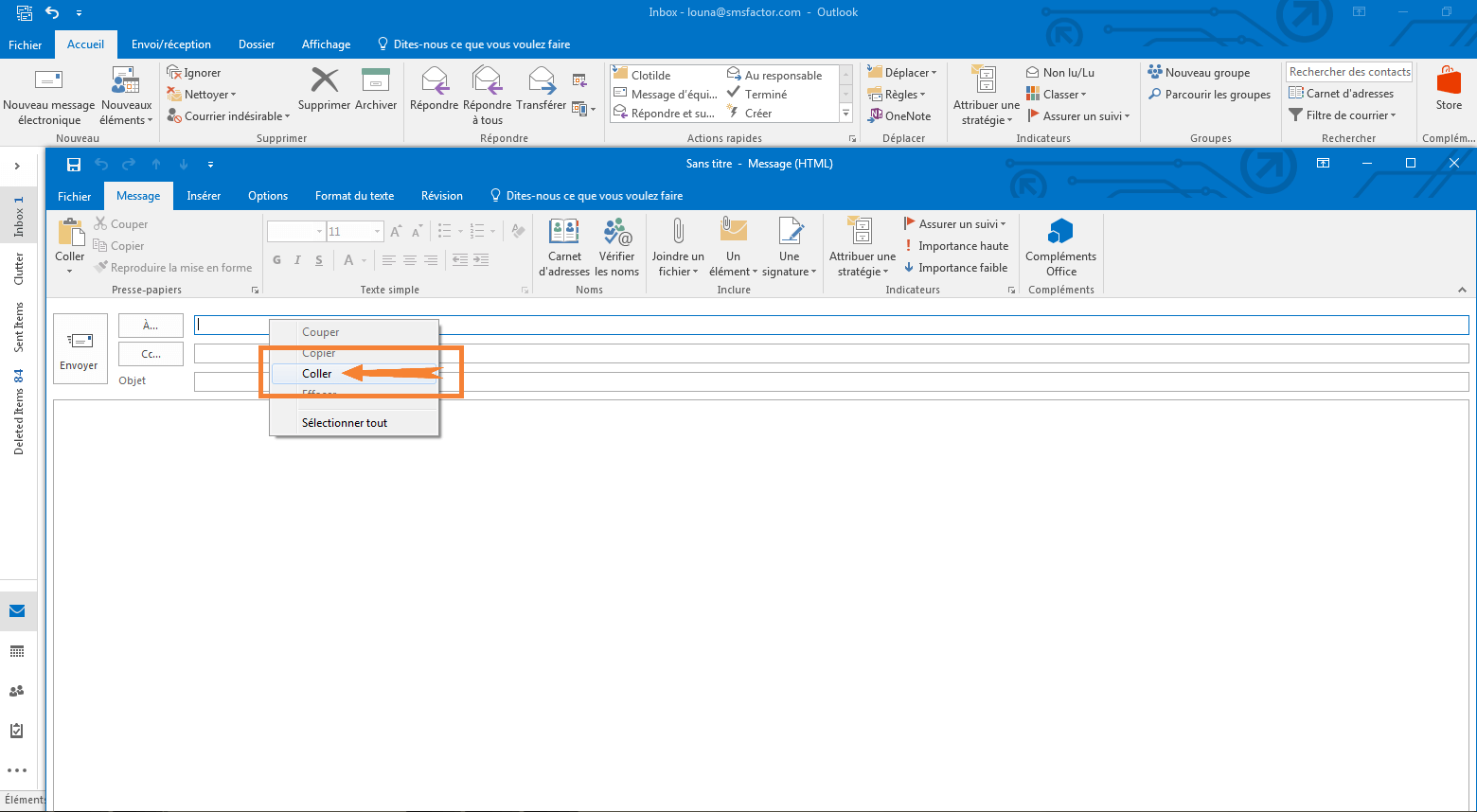Toggle Importance haute
The width and height of the screenshot is (1477, 812).
[956, 246]
